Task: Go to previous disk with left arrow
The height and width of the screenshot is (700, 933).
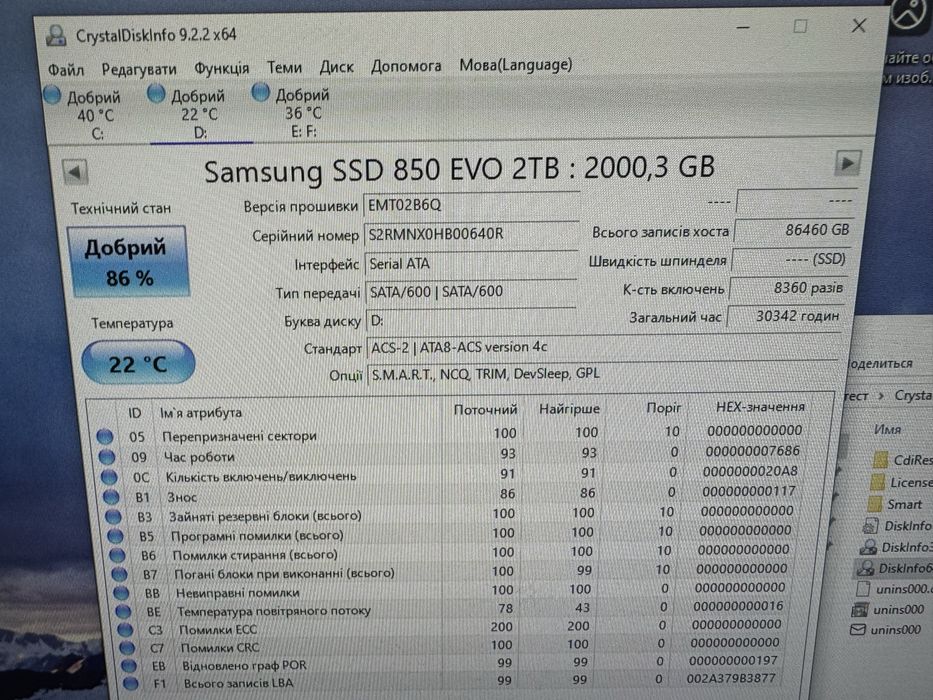Action: (75, 172)
